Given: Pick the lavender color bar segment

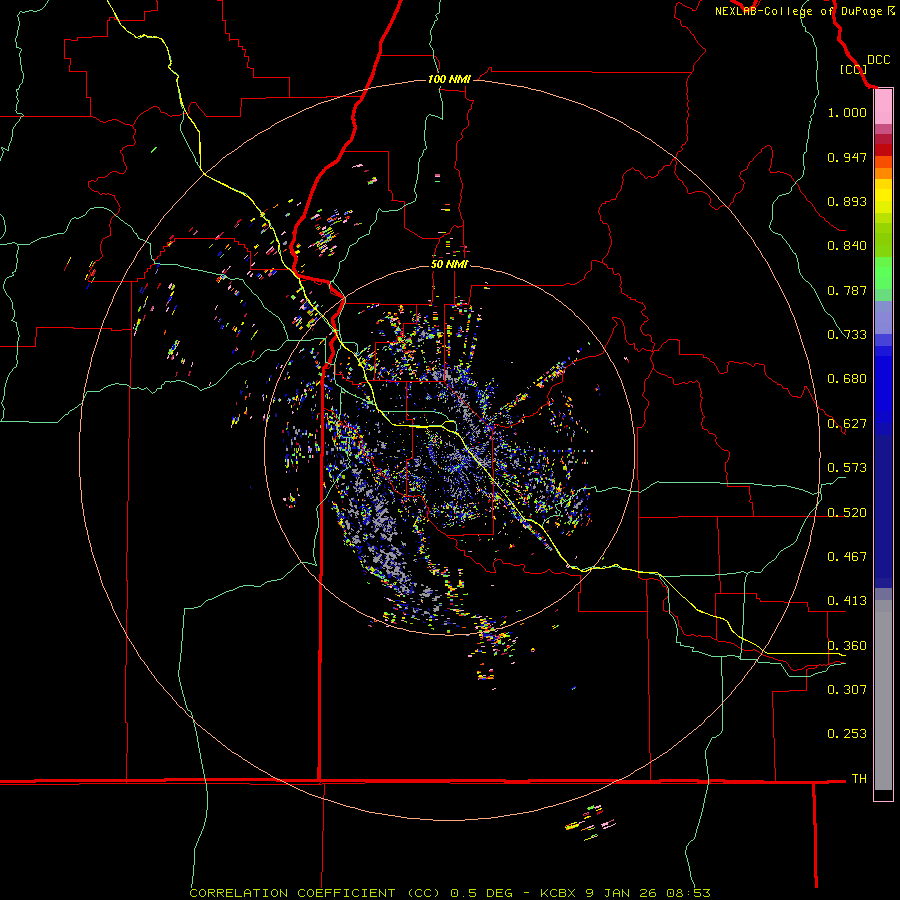Looking at the screenshot, I should point(883,317).
